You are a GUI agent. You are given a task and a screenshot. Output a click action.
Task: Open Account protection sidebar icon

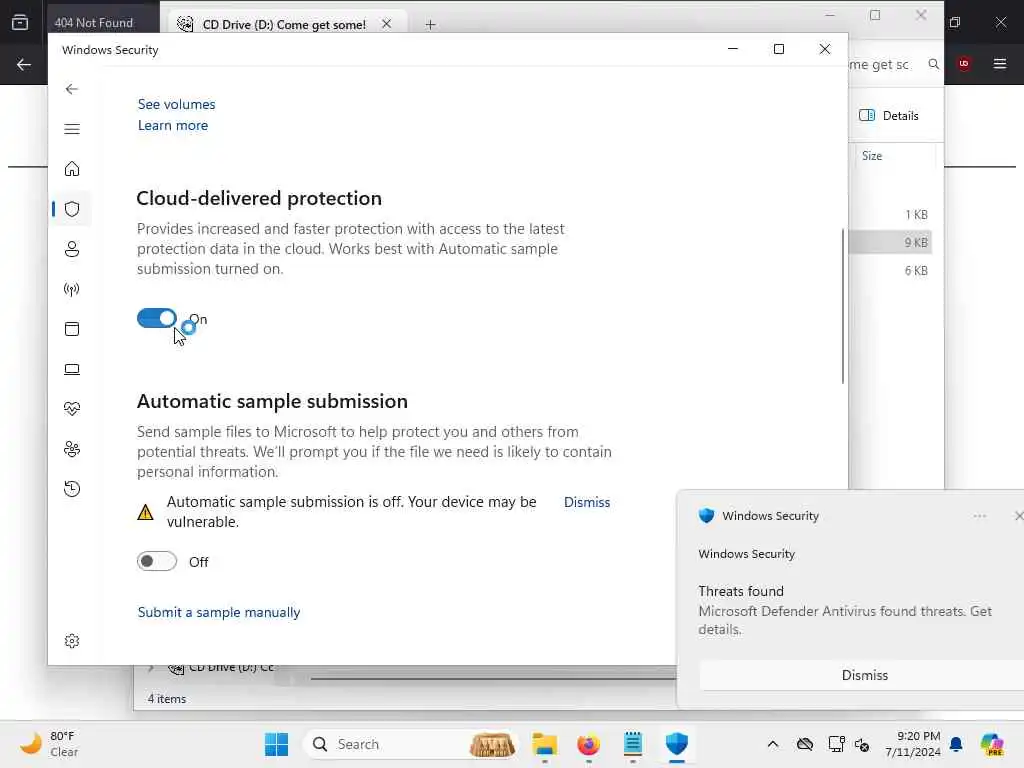[72, 249]
